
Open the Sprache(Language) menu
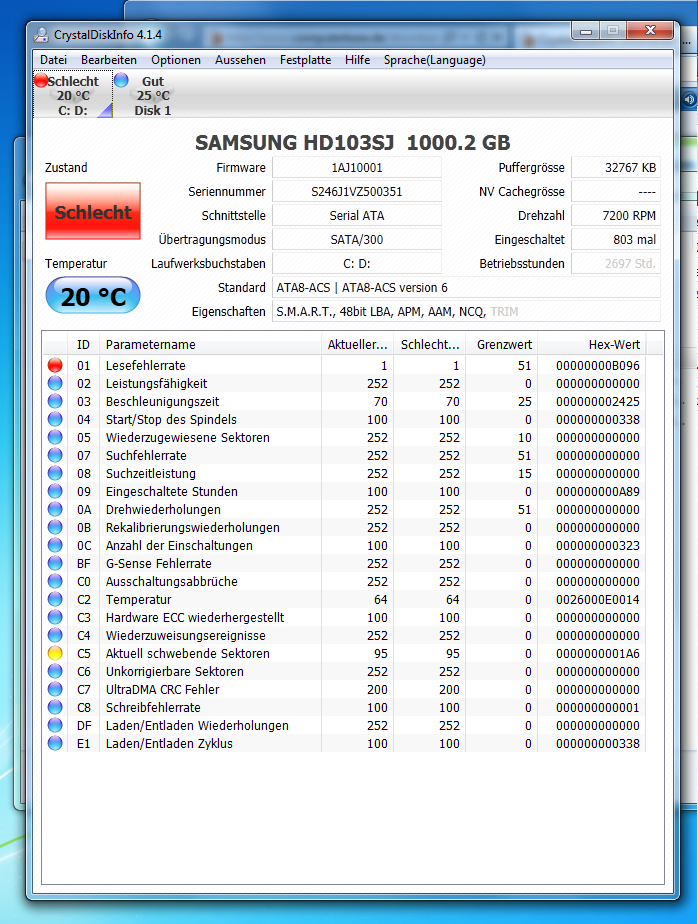pos(434,60)
